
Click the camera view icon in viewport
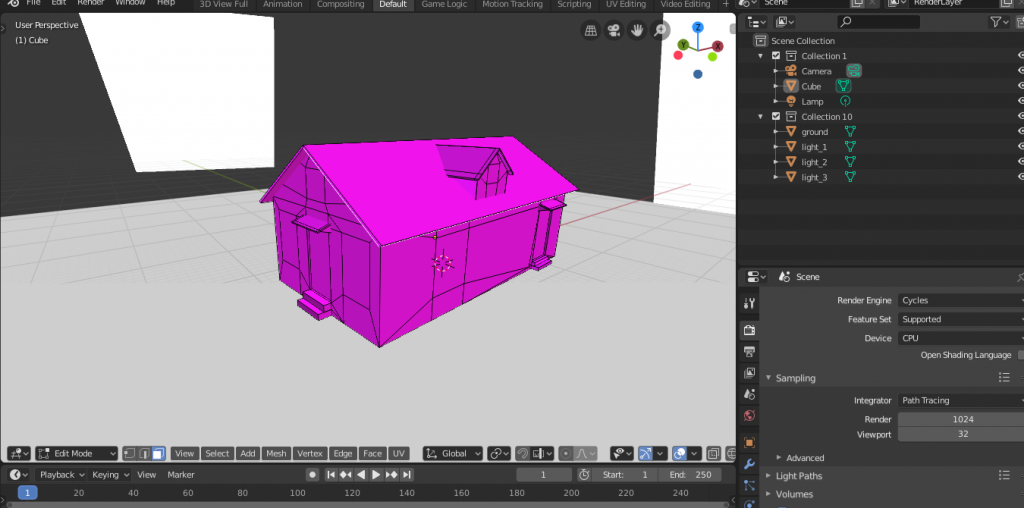tap(614, 31)
